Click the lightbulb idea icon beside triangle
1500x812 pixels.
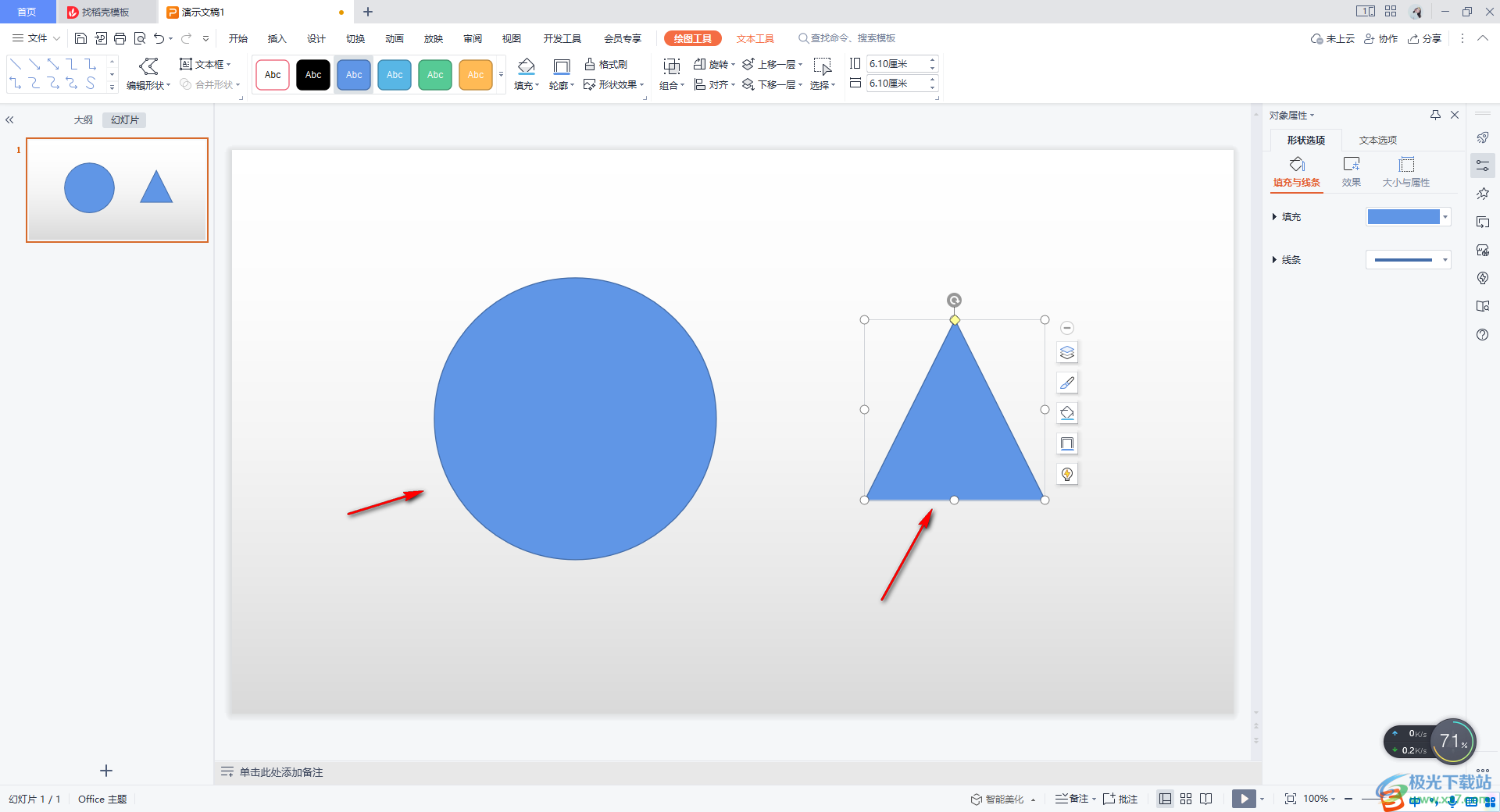coord(1067,474)
